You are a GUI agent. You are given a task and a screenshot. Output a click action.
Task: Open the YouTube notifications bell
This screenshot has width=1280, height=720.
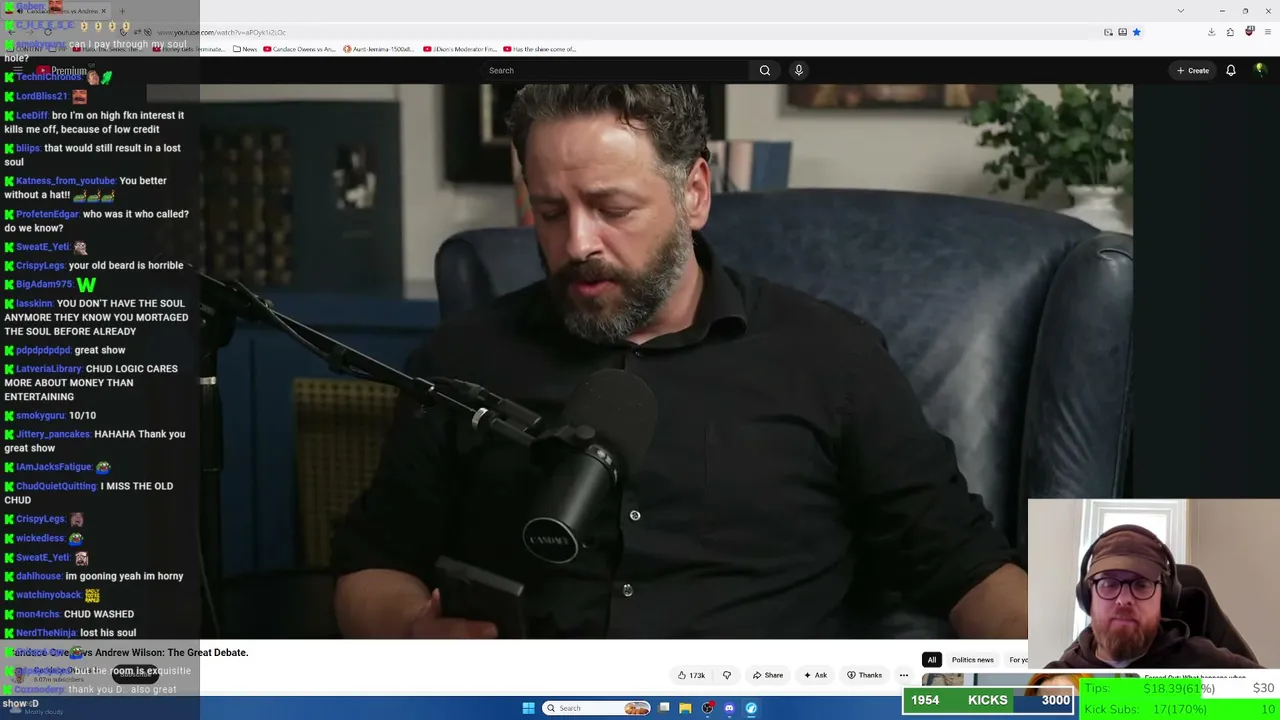pos(1231,70)
